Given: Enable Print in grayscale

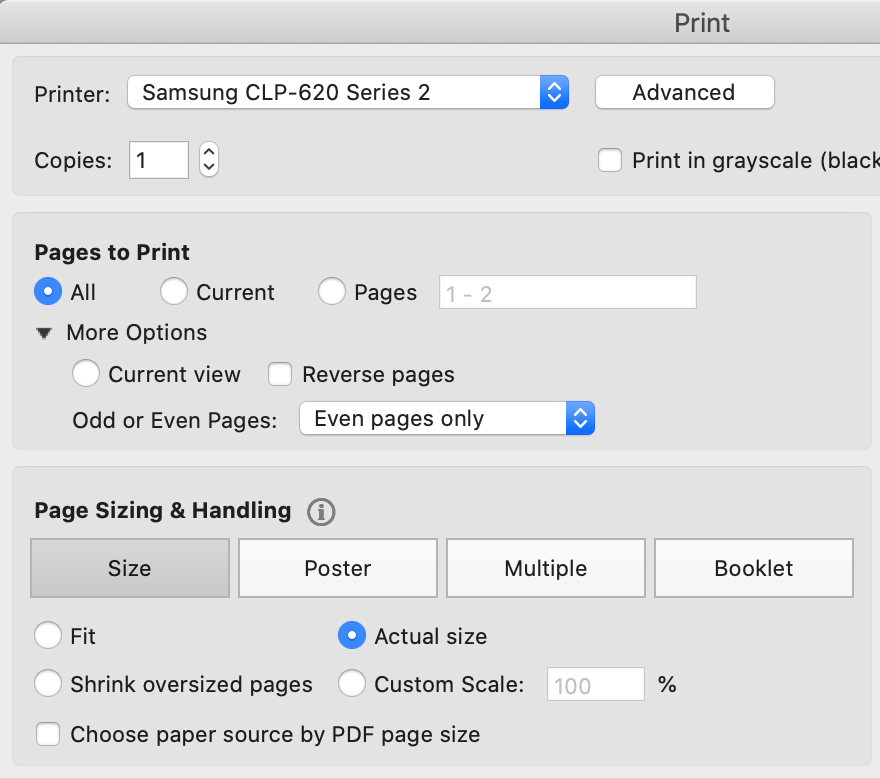Looking at the screenshot, I should 610,160.
